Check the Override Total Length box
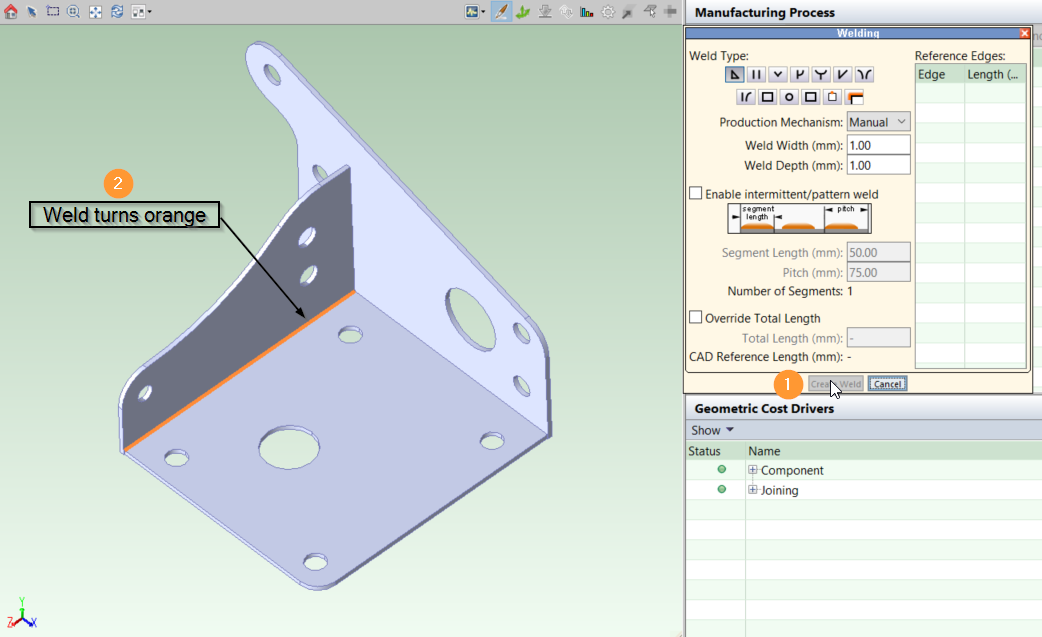The height and width of the screenshot is (637, 1042). point(696,318)
